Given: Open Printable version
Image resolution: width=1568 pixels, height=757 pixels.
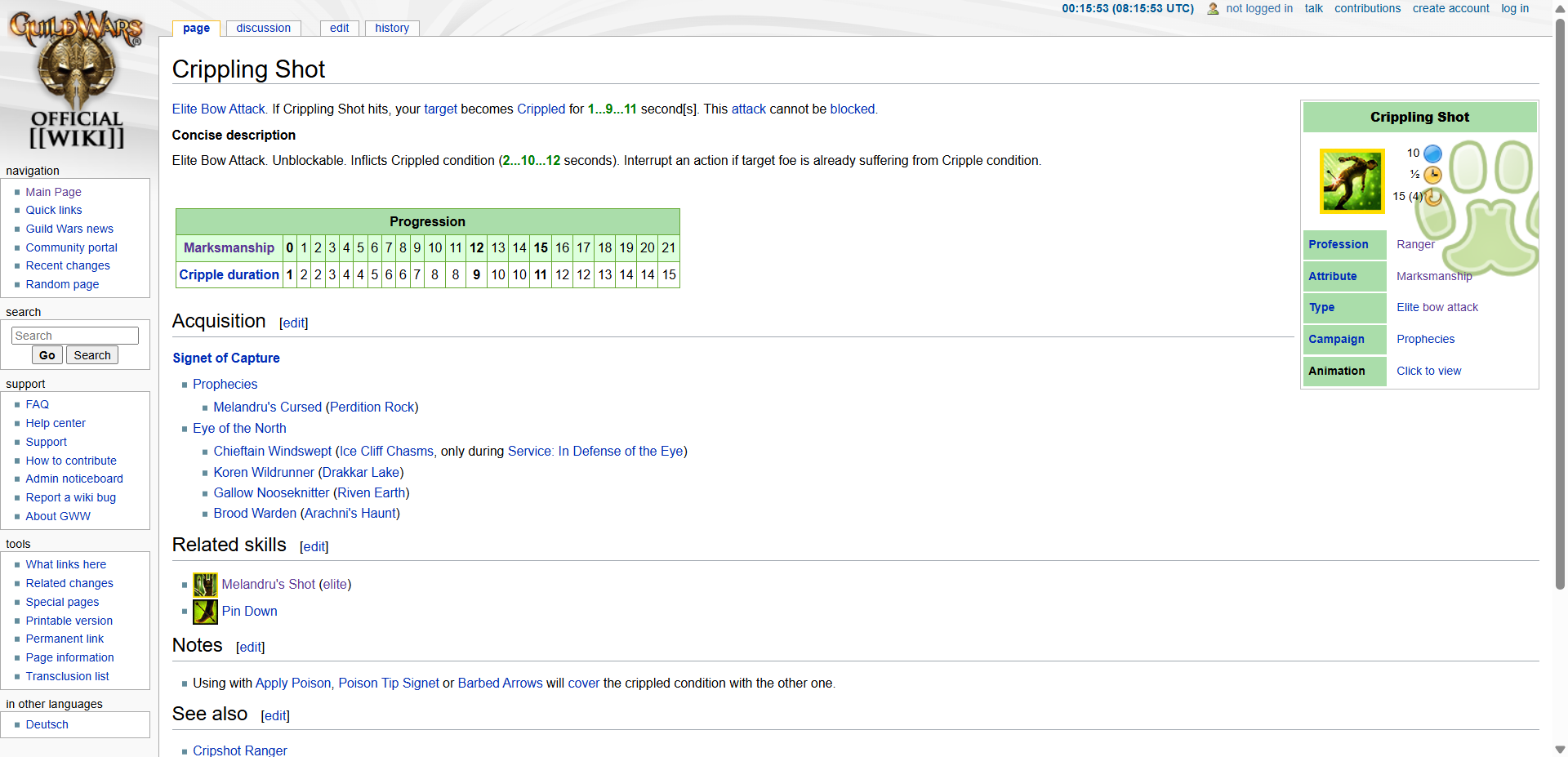Looking at the screenshot, I should tap(69, 621).
